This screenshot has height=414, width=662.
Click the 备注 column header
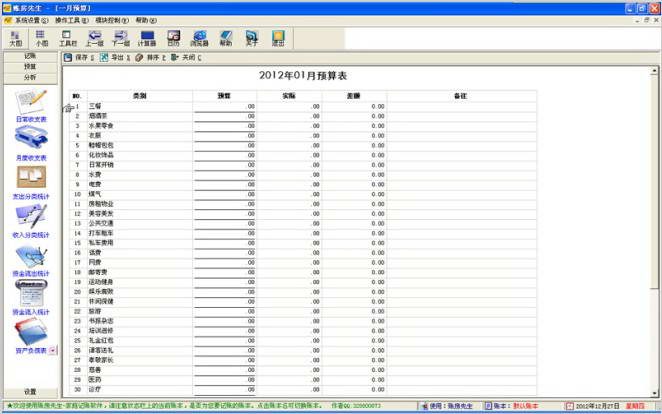tap(461, 96)
